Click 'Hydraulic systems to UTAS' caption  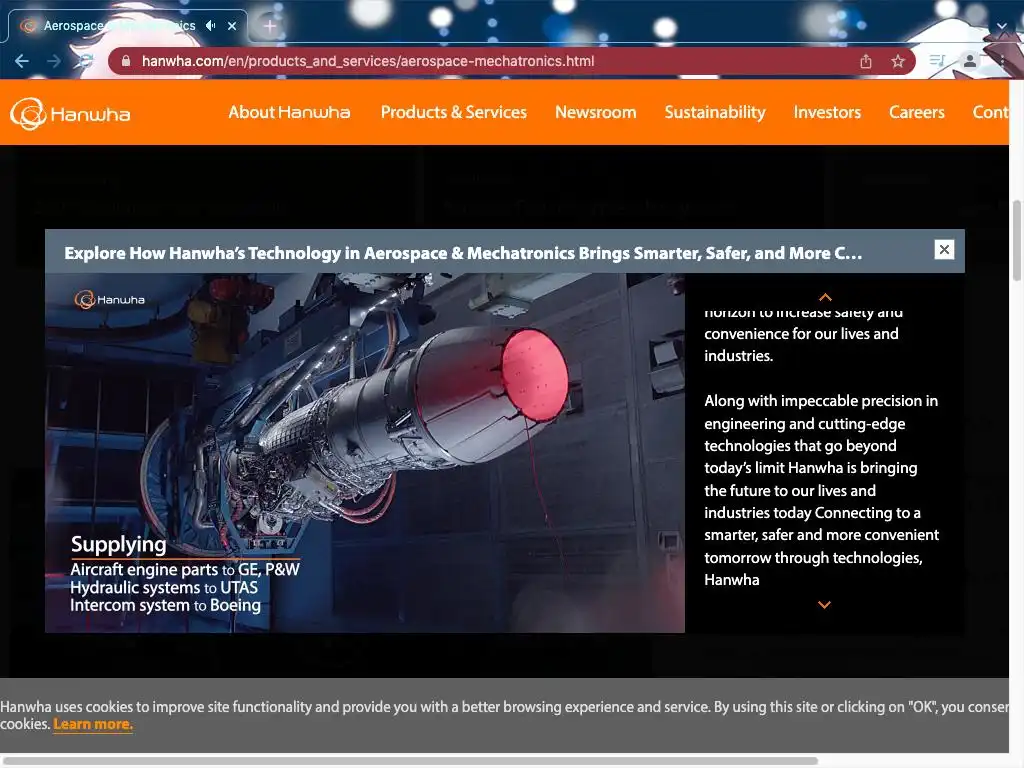tap(164, 588)
